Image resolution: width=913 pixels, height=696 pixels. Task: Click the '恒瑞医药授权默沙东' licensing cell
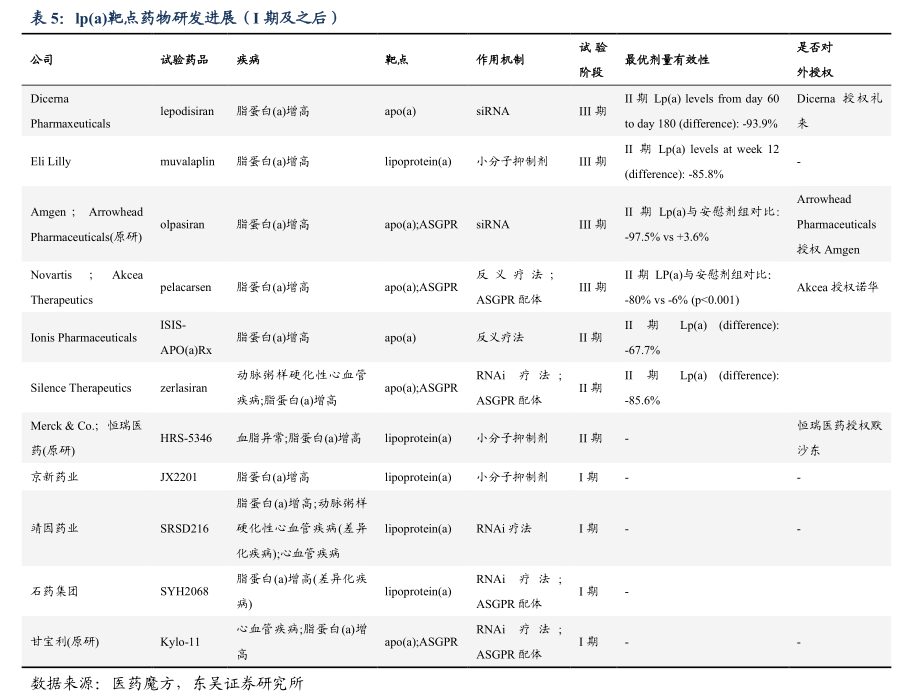coord(840,438)
